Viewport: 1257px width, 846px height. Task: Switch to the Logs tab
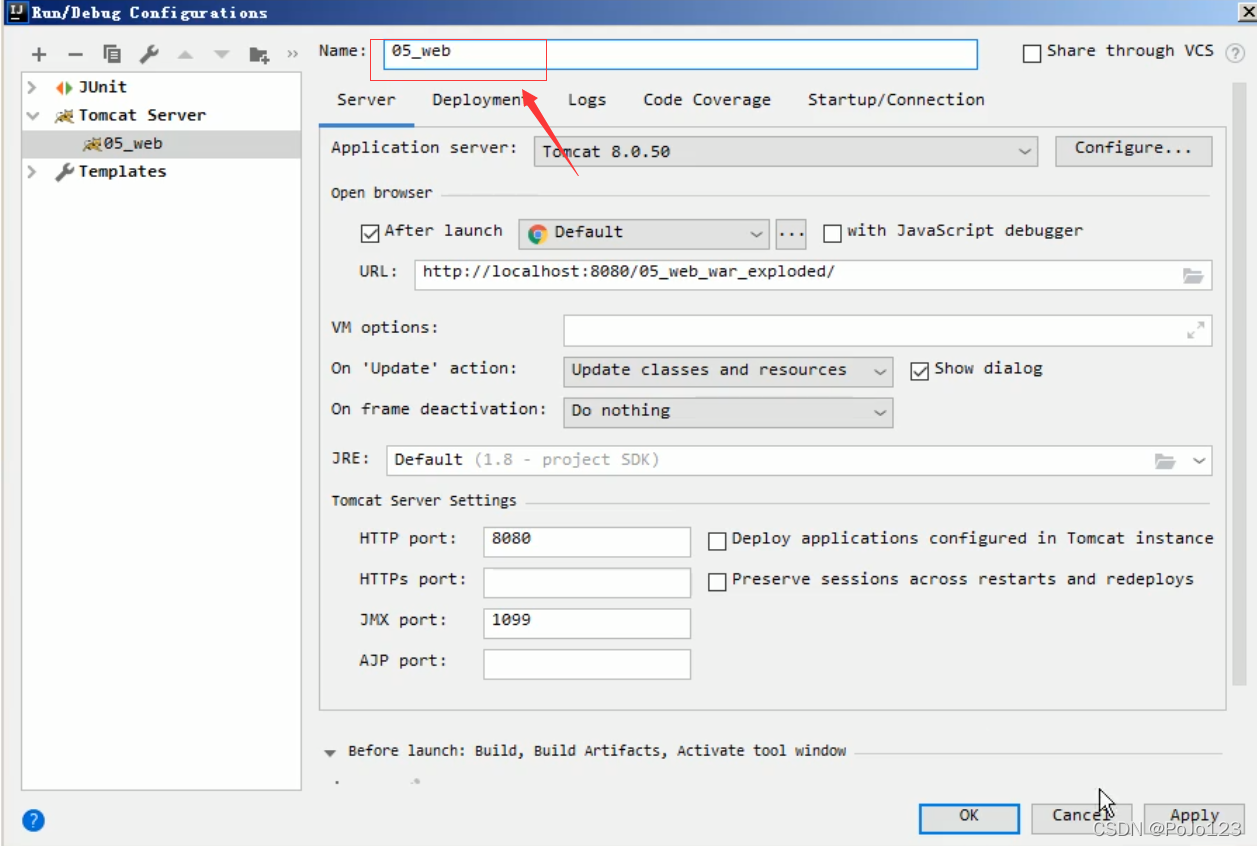(x=587, y=100)
